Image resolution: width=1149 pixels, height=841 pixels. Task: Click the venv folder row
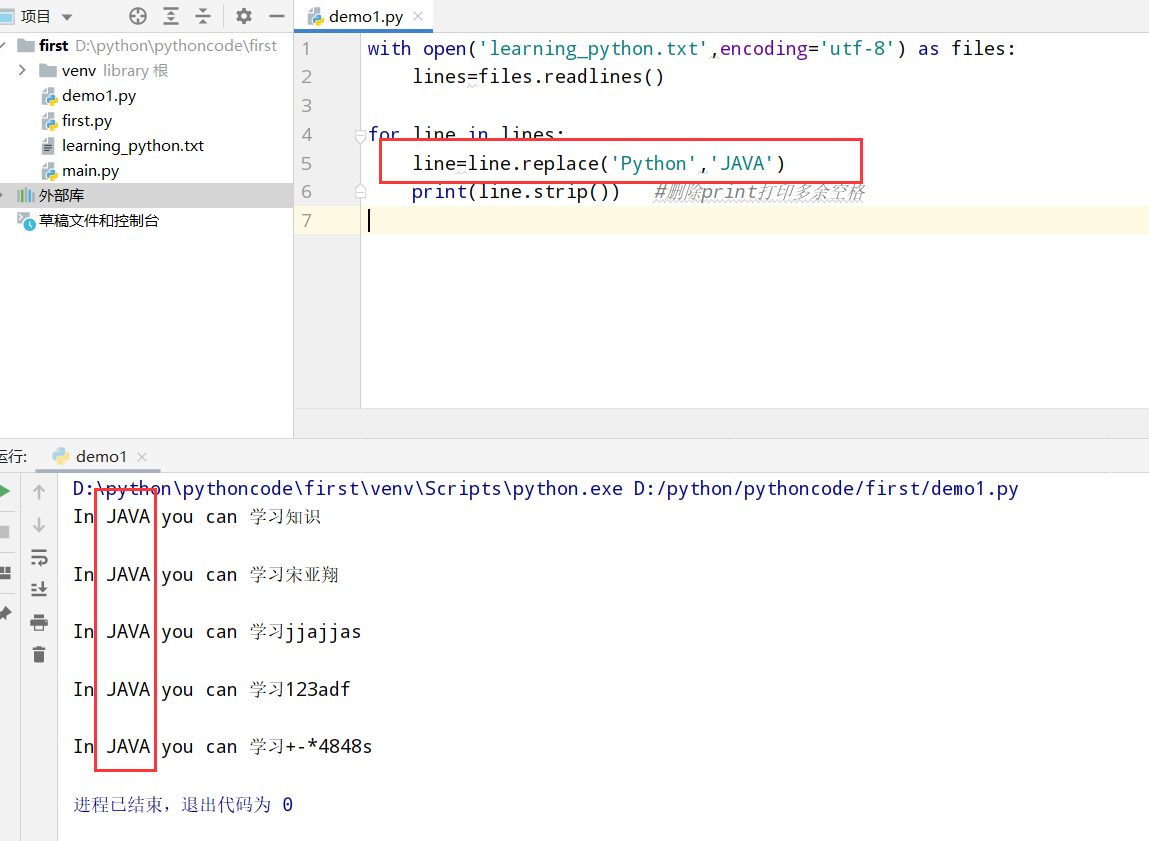point(147,70)
